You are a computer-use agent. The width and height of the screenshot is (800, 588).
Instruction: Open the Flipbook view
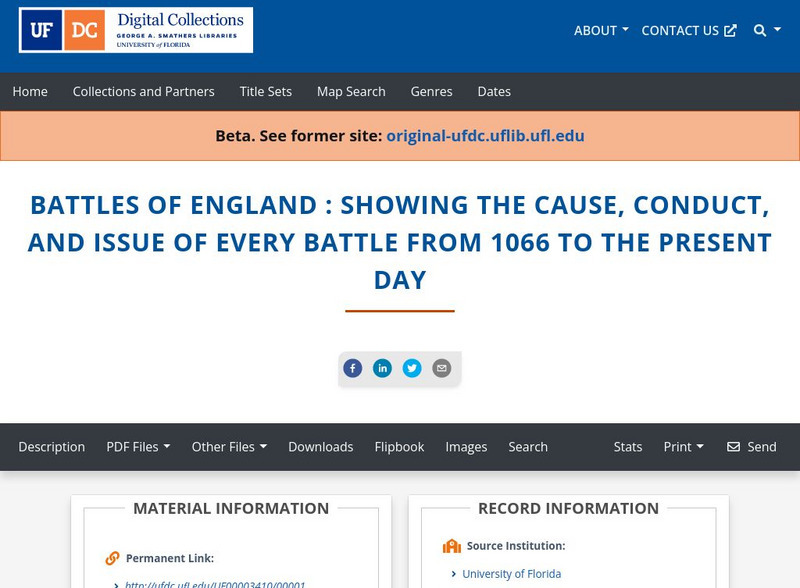click(399, 447)
